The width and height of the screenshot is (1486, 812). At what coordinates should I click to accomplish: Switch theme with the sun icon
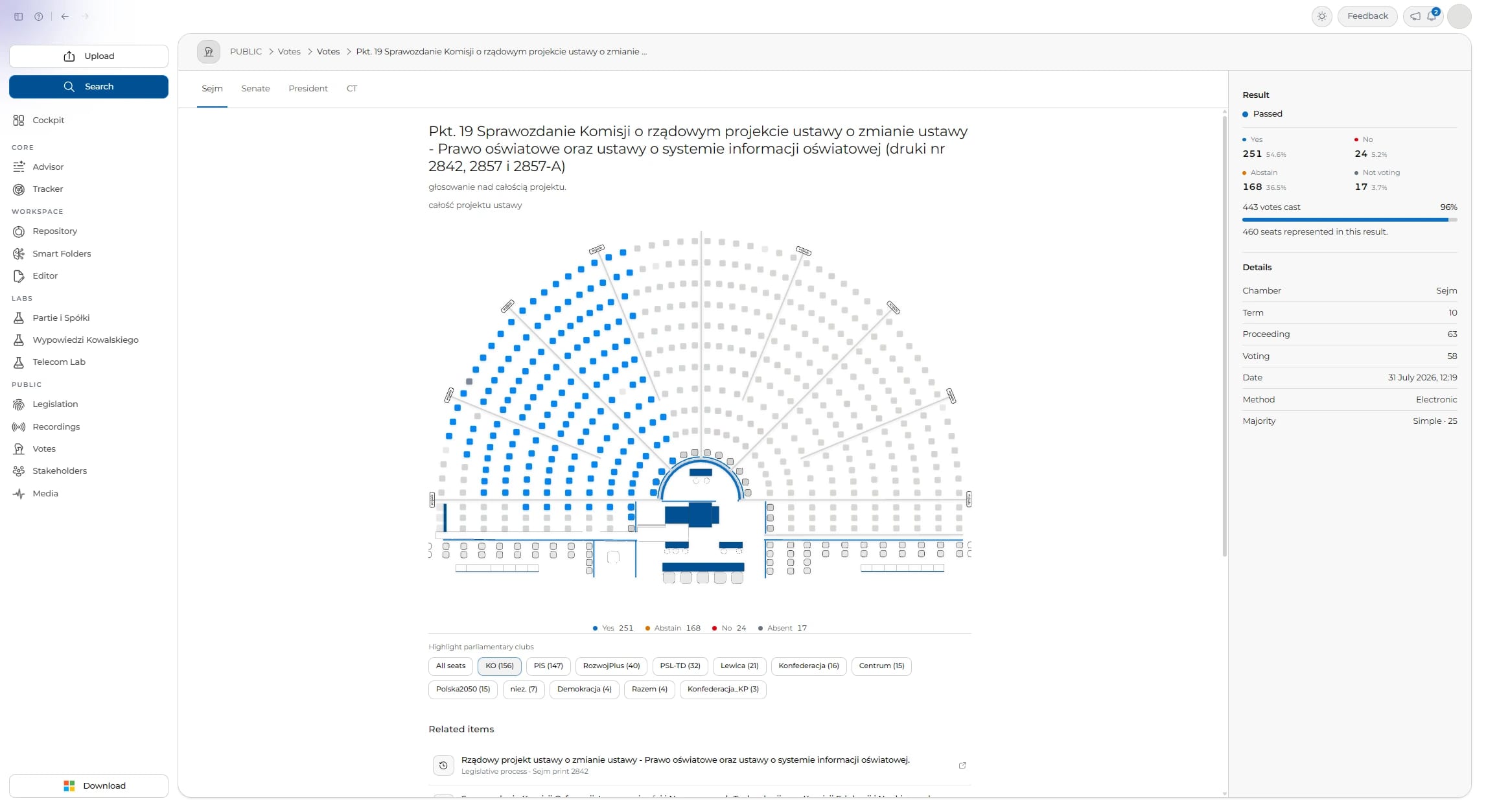tap(1322, 16)
